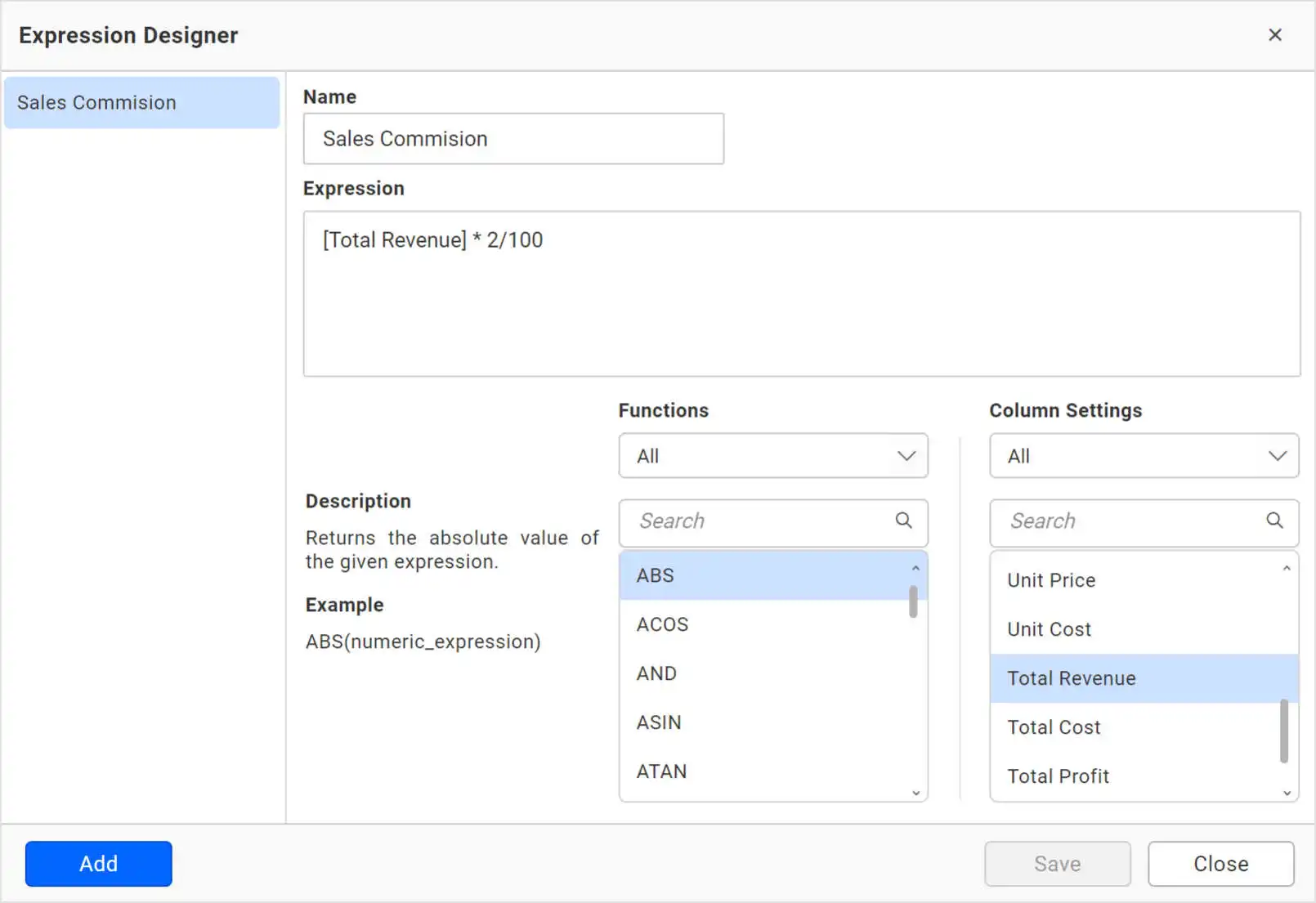Image resolution: width=1316 pixels, height=903 pixels.
Task: Click the Functions search magnifier icon
Action: [x=903, y=521]
